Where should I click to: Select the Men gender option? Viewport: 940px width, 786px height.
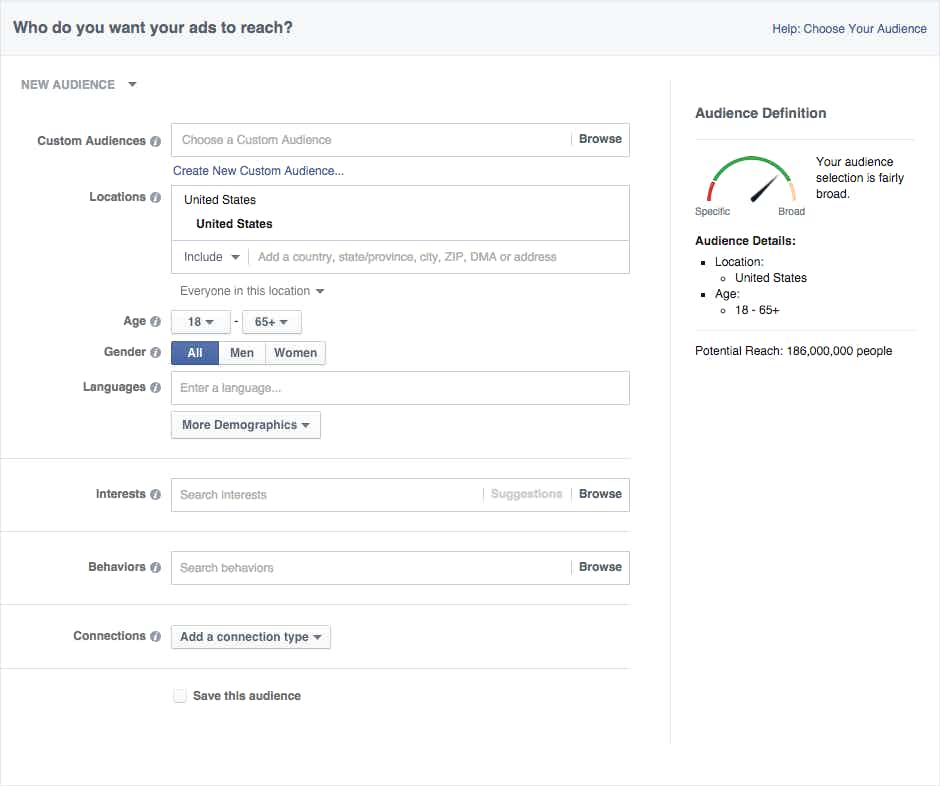tap(242, 353)
